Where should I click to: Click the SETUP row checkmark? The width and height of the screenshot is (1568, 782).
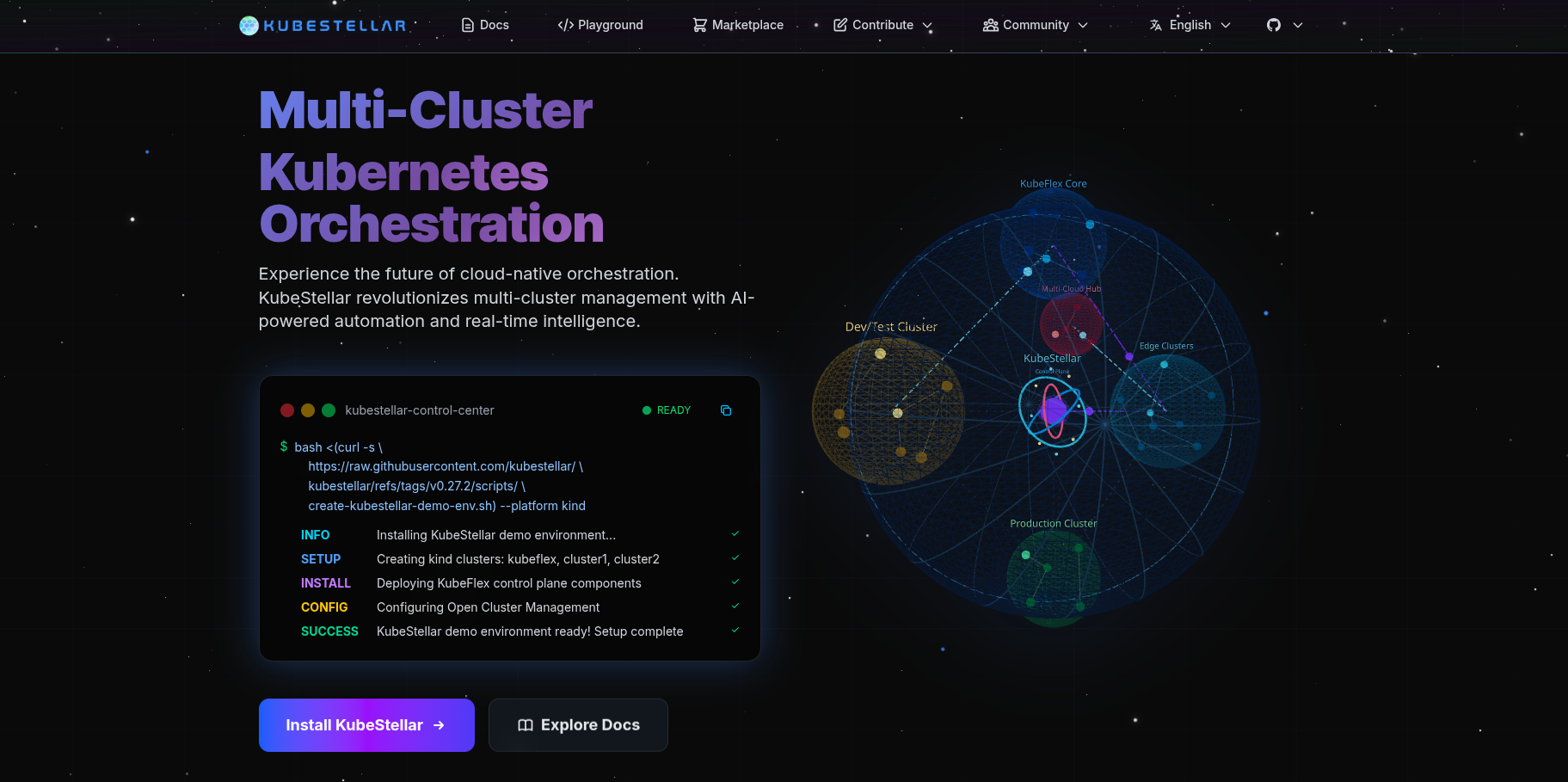point(735,558)
